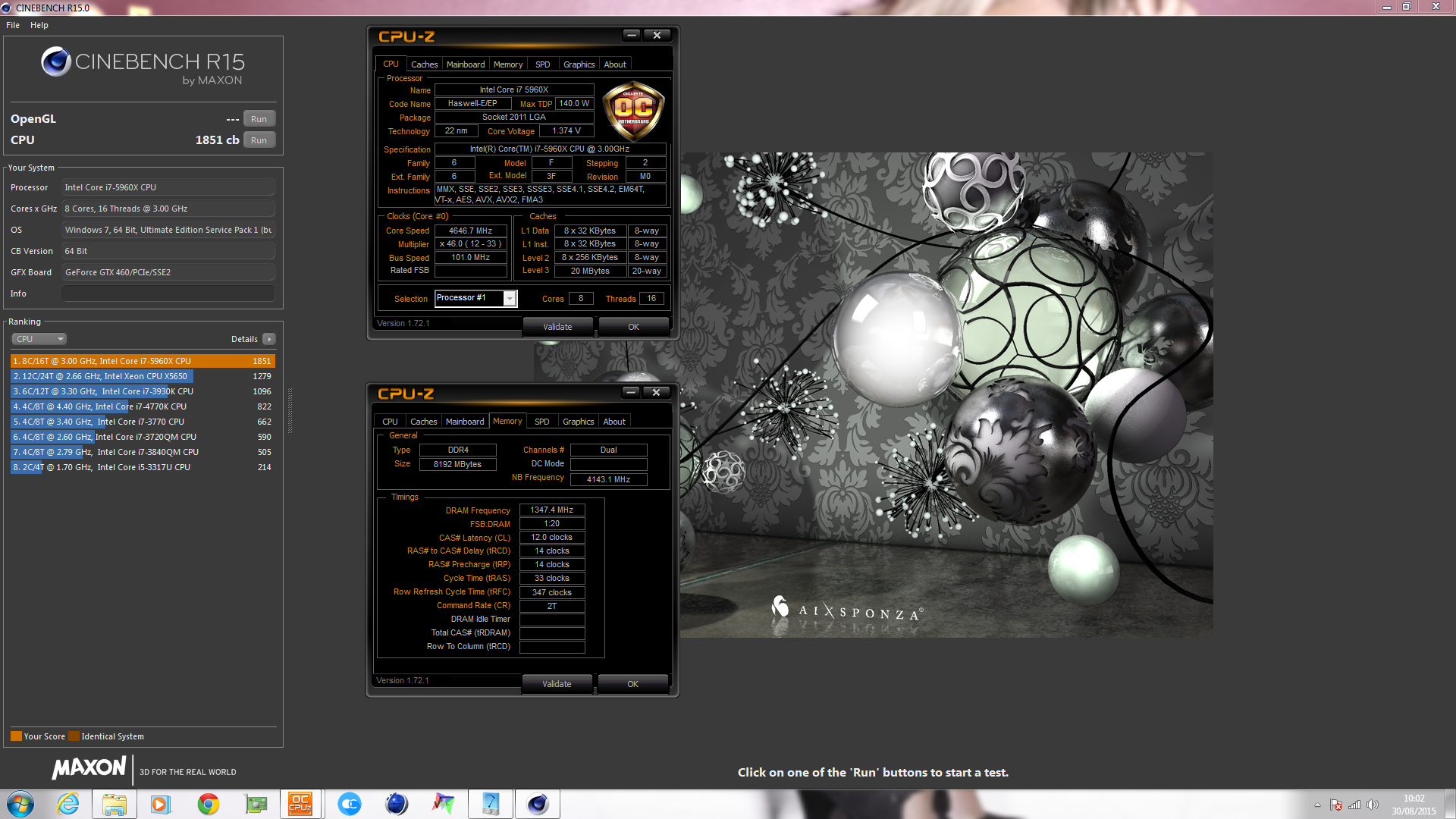Screen dimensions: 1456x819
Task: Launch Internet Explorer from taskbar
Action: pyautogui.click(x=68, y=804)
